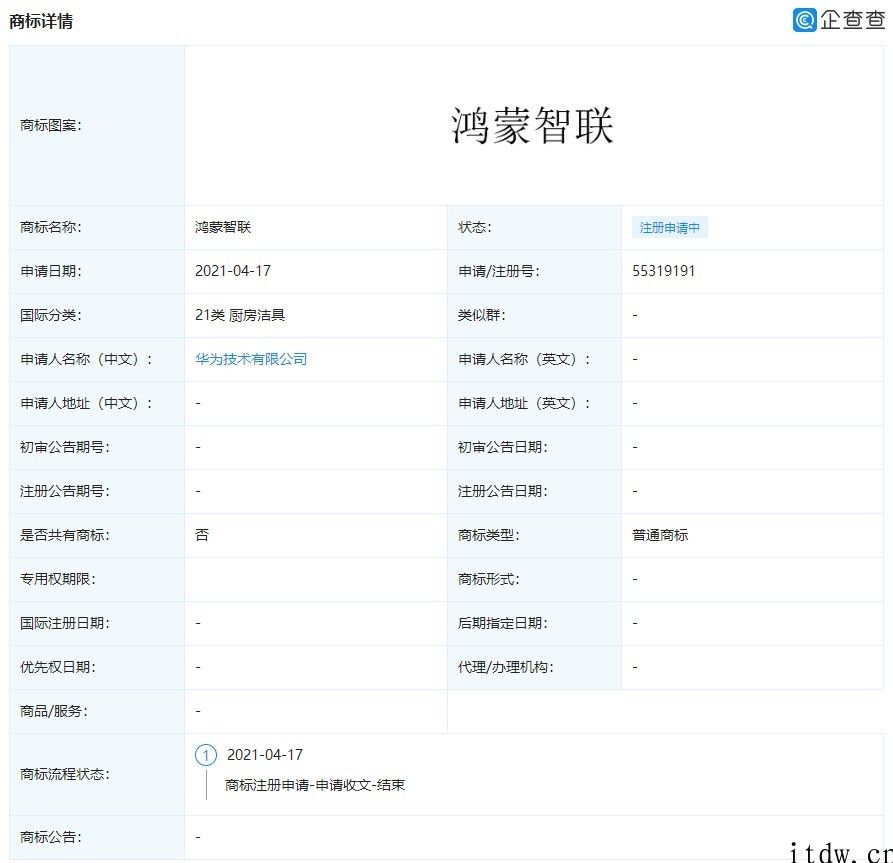Open the 华为技术有限公司 applicant link
893x863 pixels.
coord(251,359)
